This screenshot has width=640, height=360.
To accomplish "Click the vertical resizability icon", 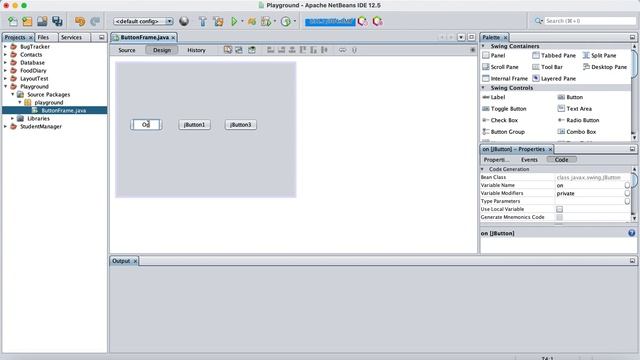I will [x=354, y=50].
